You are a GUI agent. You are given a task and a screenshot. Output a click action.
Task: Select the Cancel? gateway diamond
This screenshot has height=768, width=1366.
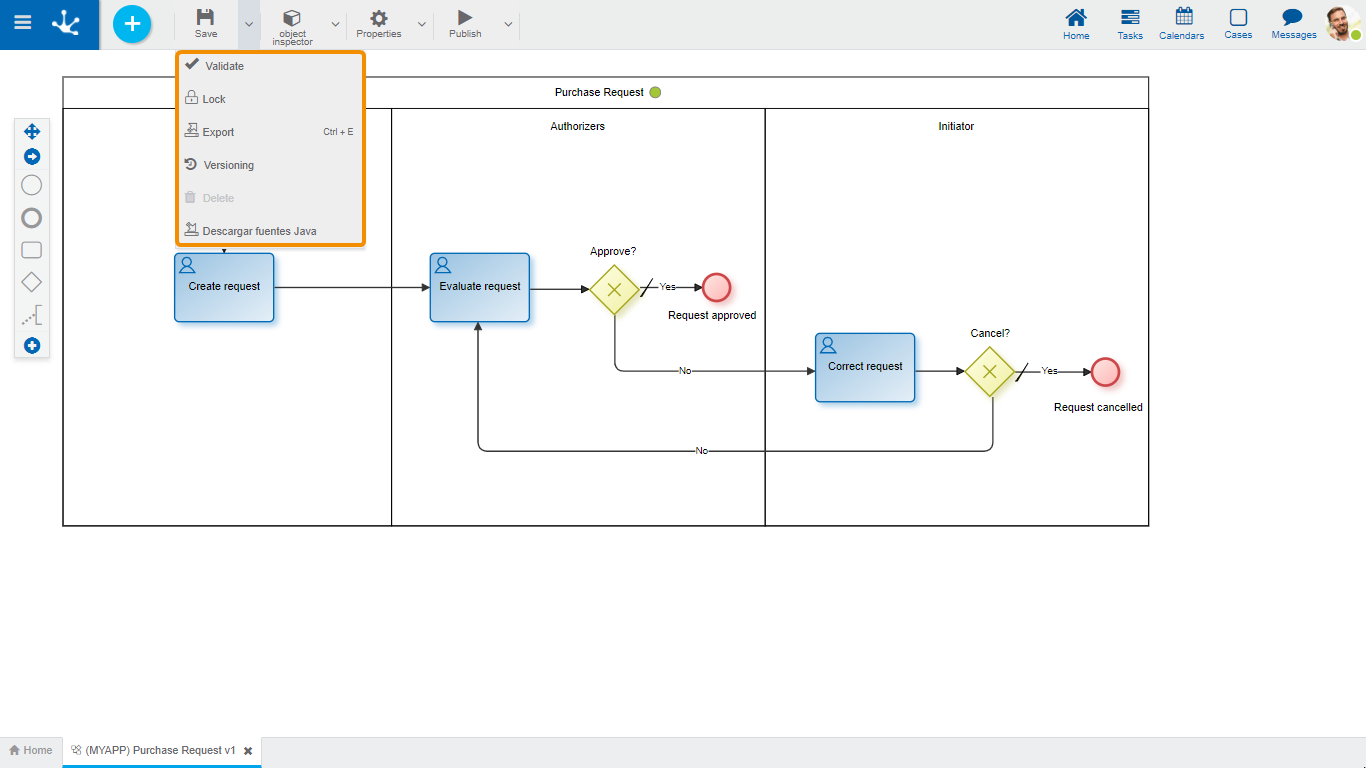(x=990, y=372)
